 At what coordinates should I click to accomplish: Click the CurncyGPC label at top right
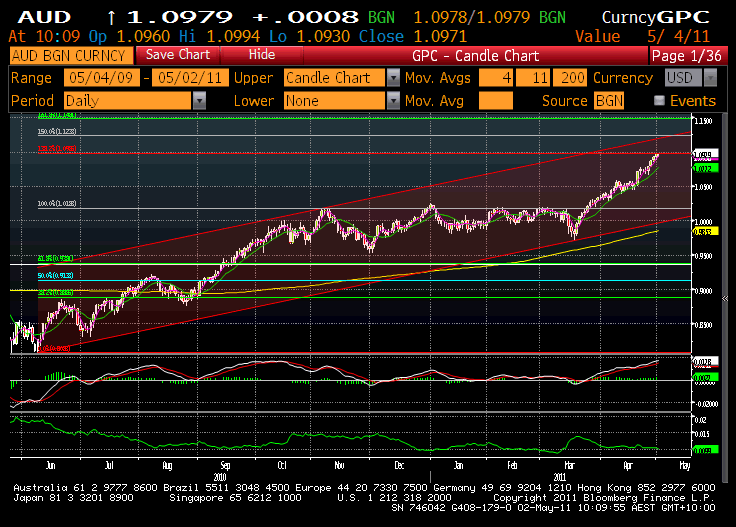[656, 17]
